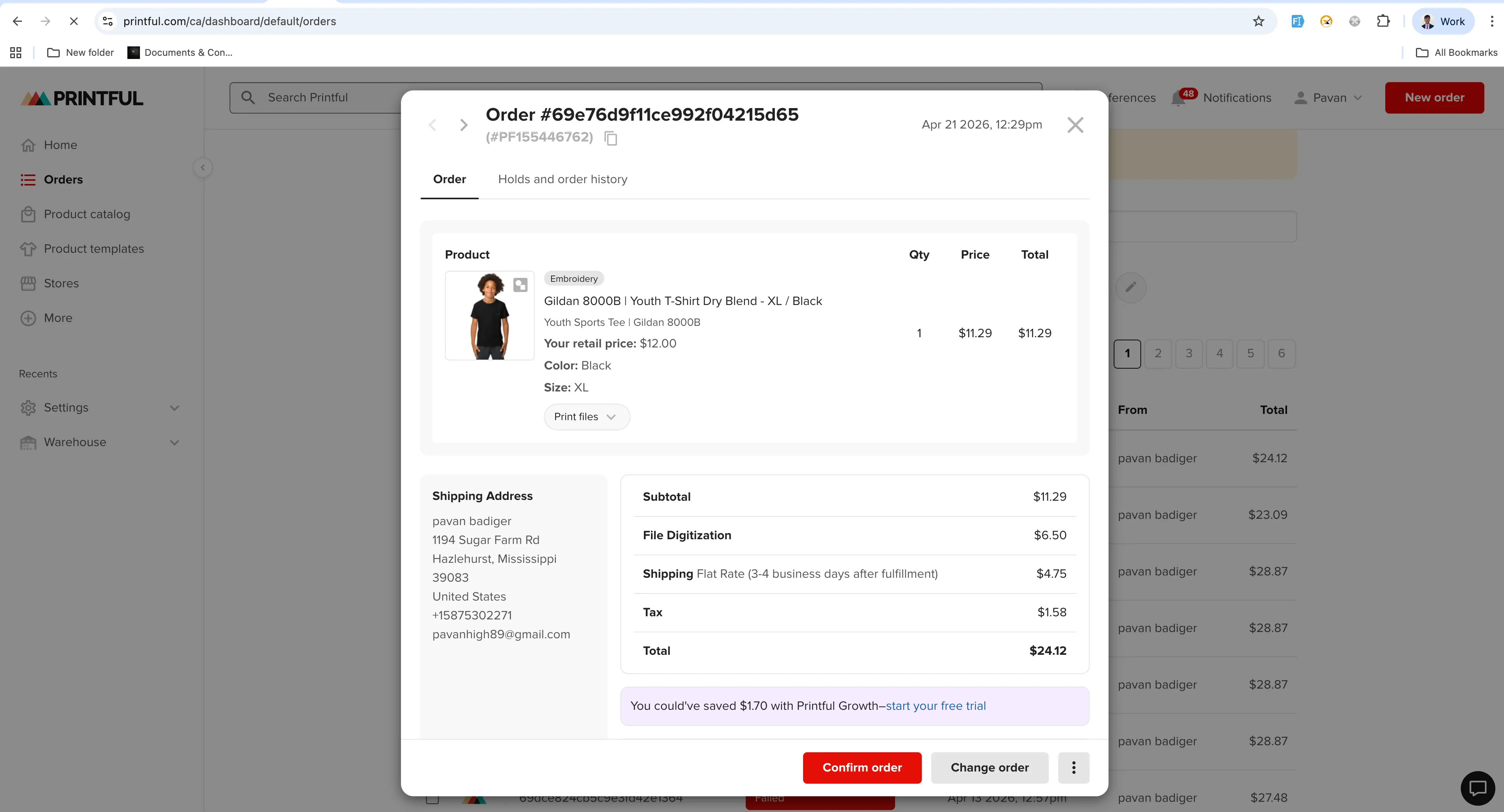
Task: Copy the order number with copy icon
Action: [x=611, y=138]
